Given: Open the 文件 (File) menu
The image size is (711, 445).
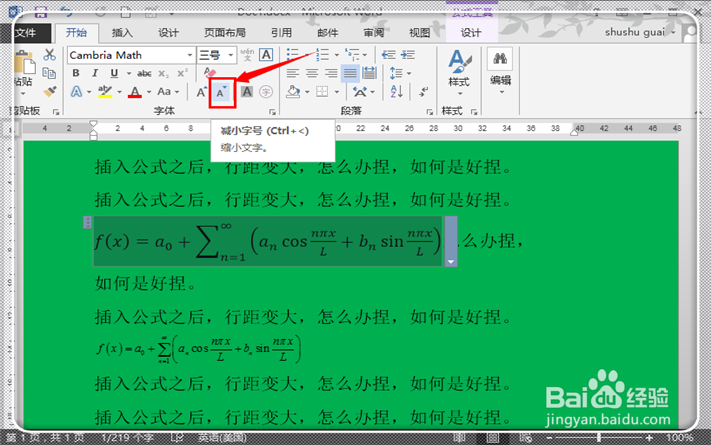Looking at the screenshot, I should (x=25, y=33).
